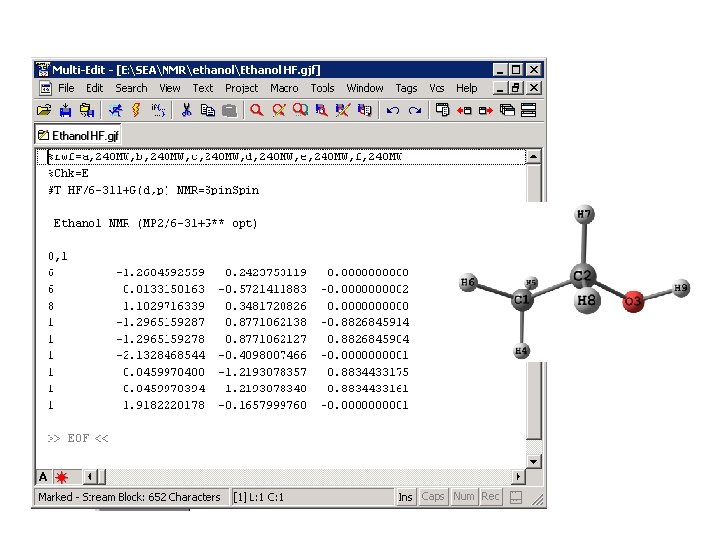The height and width of the screenshot is (540, 720).
Task: Click the horizontal scrollbar left arrow
Action: tap(89, 476)
